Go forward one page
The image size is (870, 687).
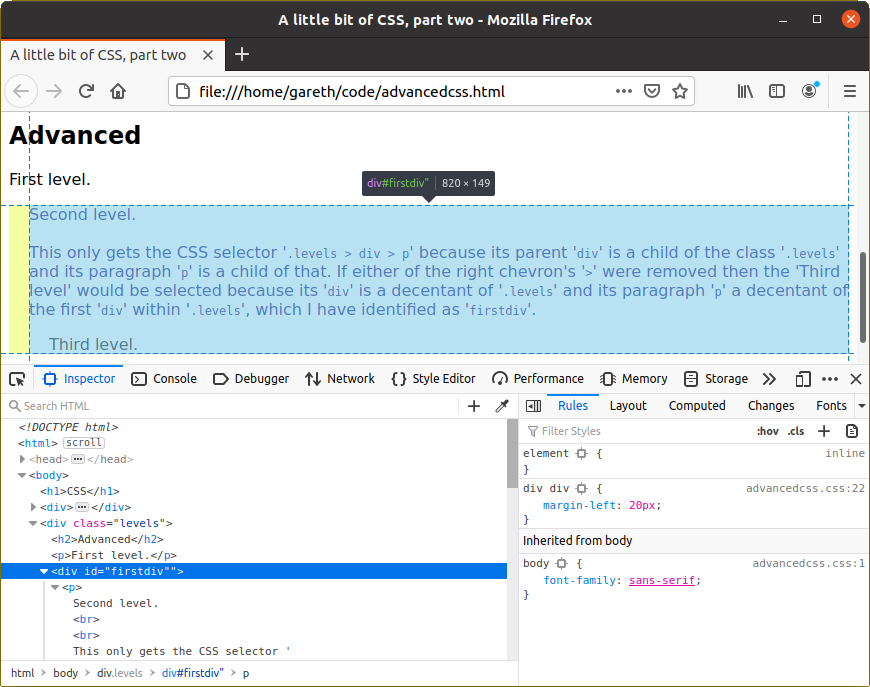pos(54,91)
